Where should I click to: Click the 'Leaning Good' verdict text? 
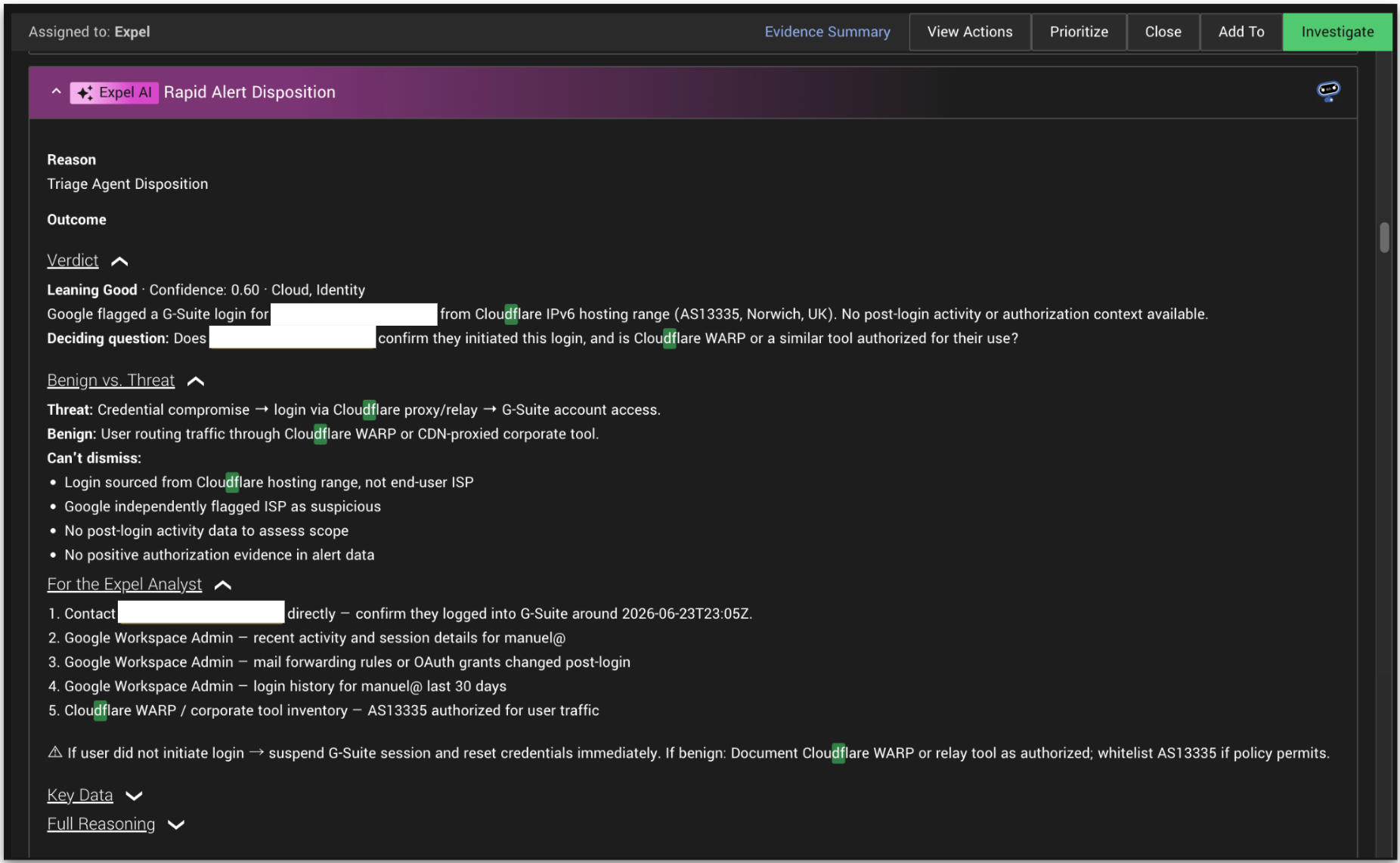pos(92,290)
